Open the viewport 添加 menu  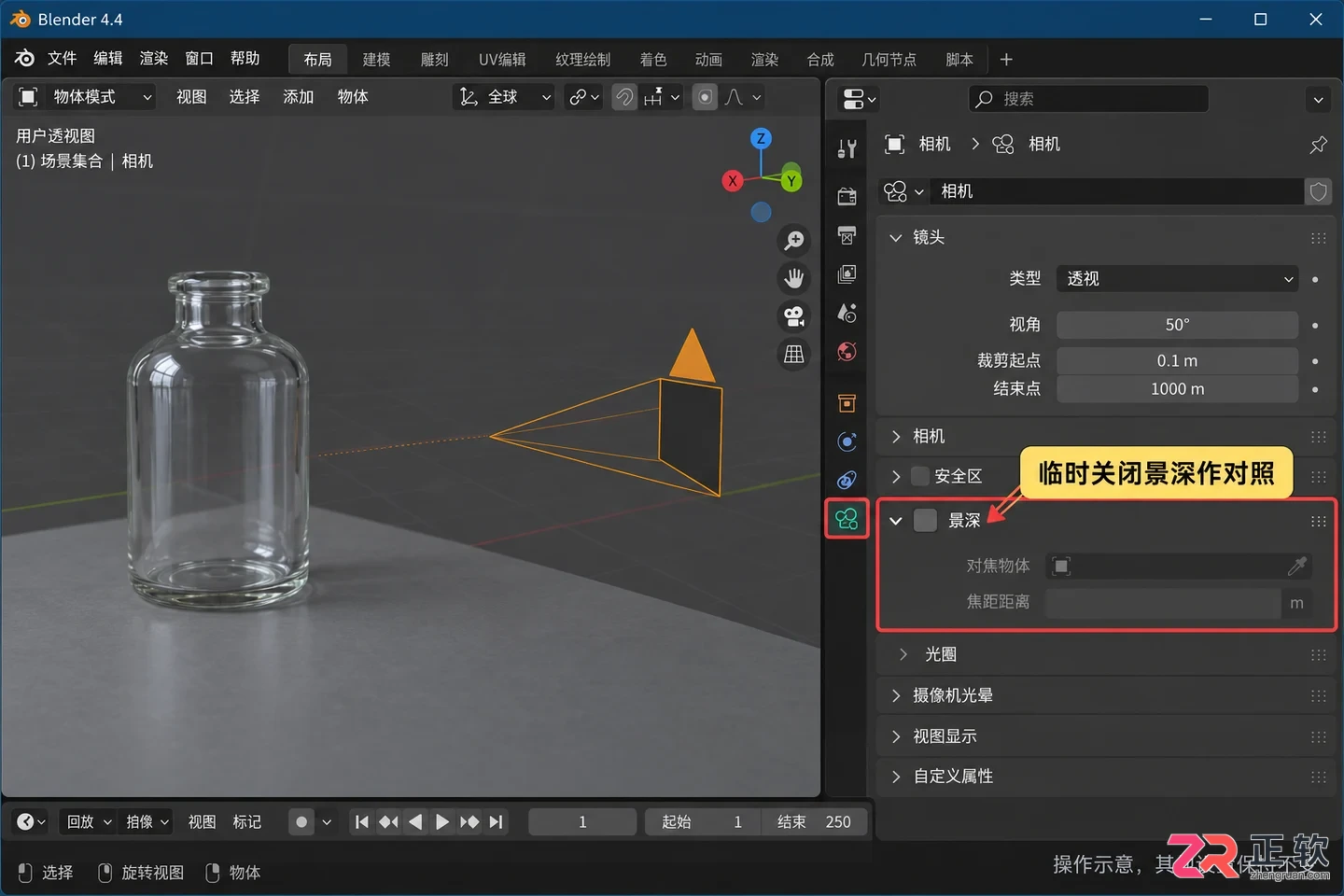click(x=299, y=97)
